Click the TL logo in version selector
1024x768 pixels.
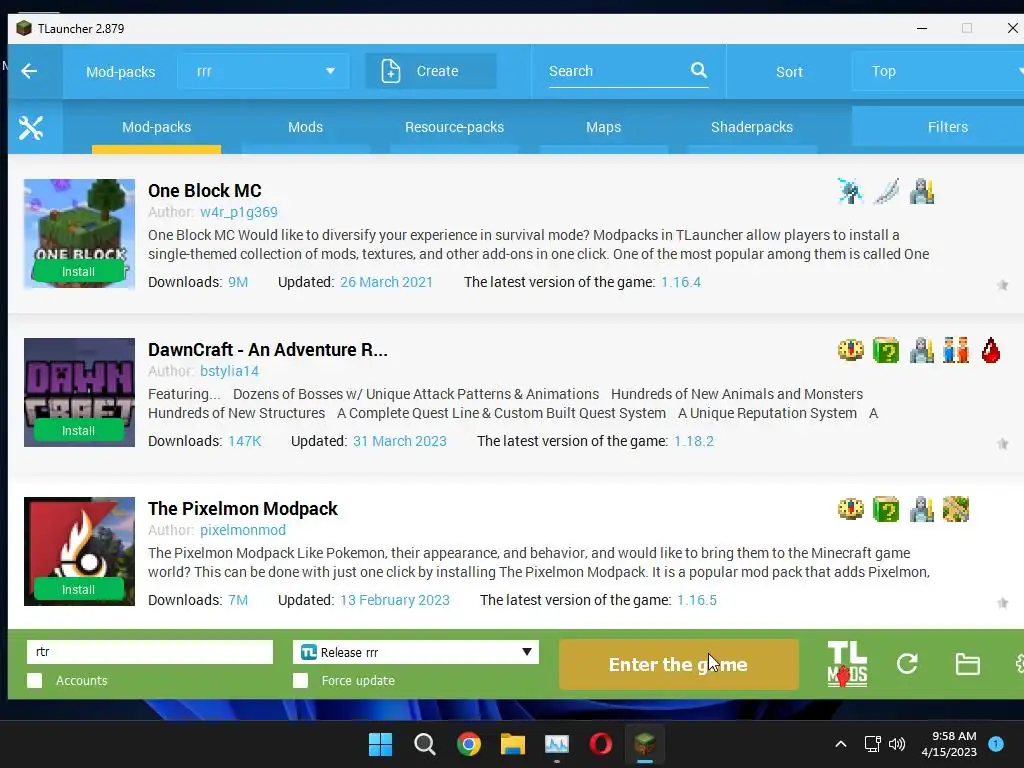[309, 652]
